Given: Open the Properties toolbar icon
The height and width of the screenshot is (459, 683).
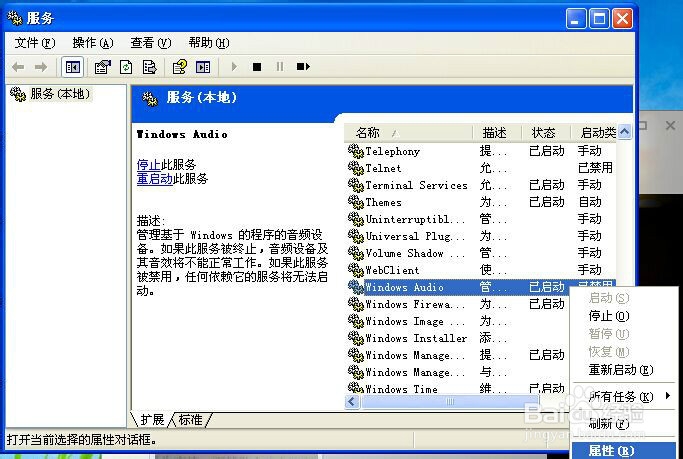Looking at the screenshot, I should [x=103, y=67].
